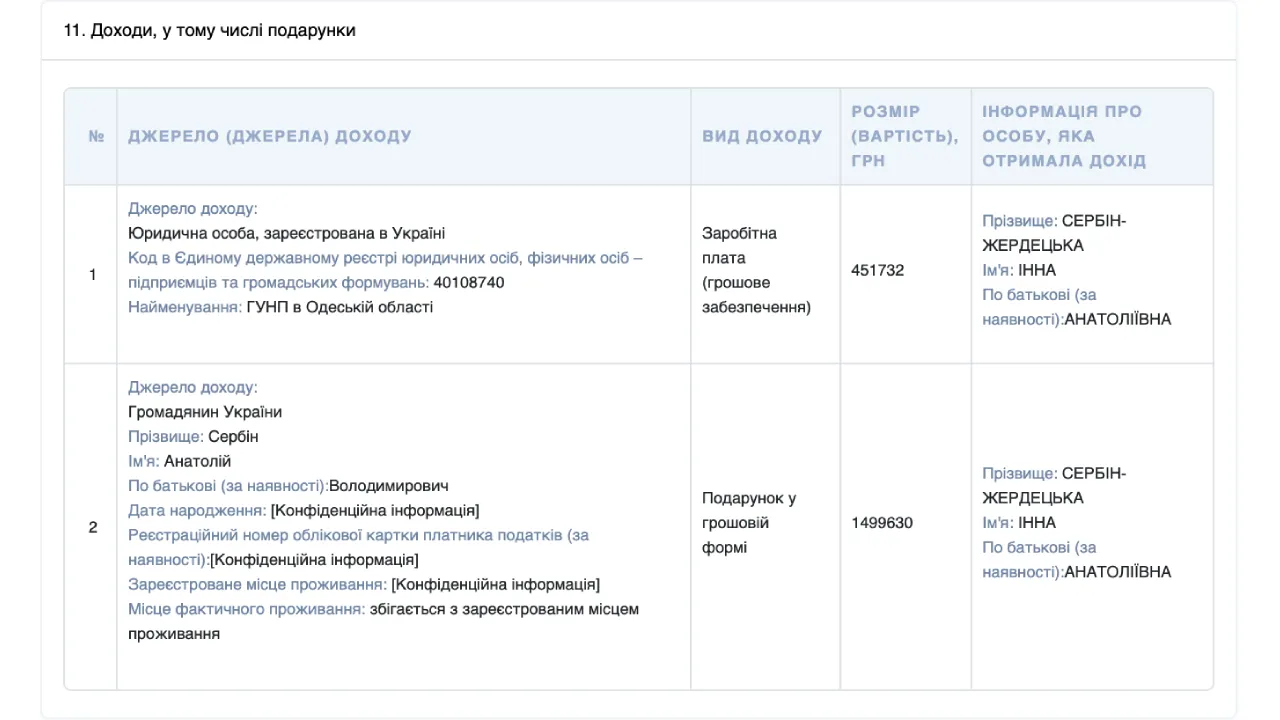Click the "Розмір (вартість), грн" column header
Viewport: 1280px width, 720px height.
tap(904, 136)
